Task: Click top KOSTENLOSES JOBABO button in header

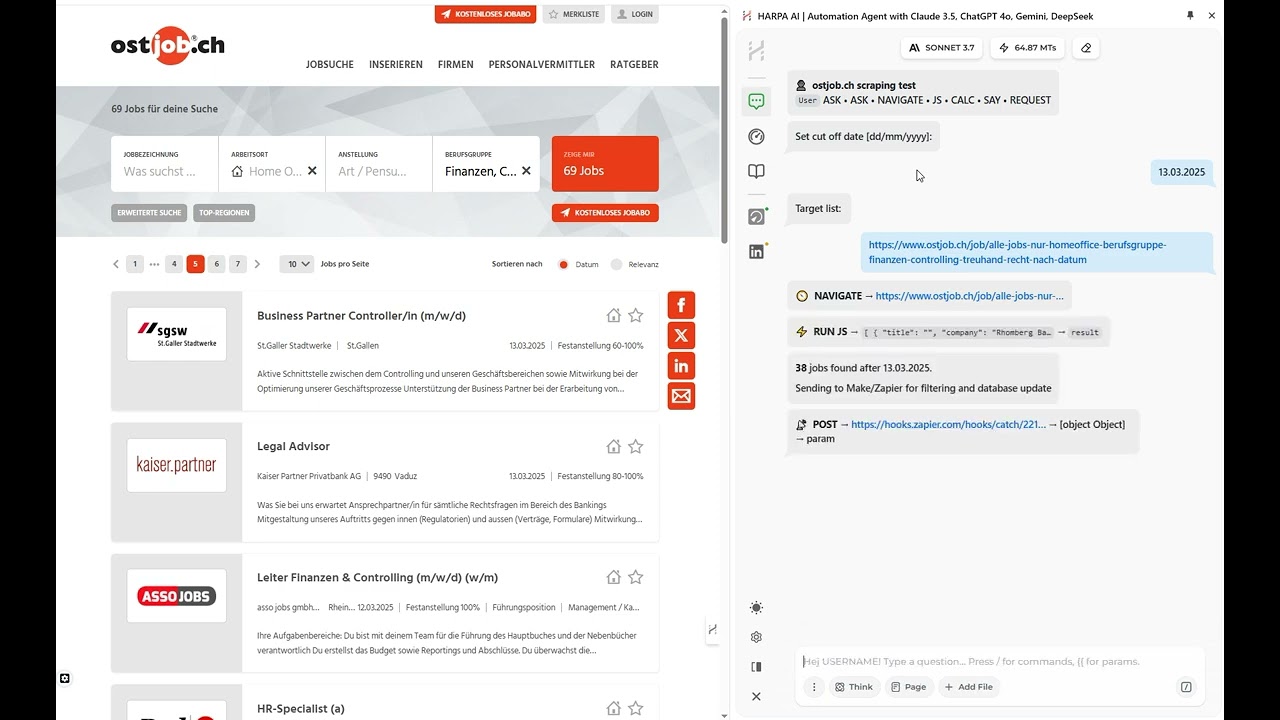Action: point(485,14)
